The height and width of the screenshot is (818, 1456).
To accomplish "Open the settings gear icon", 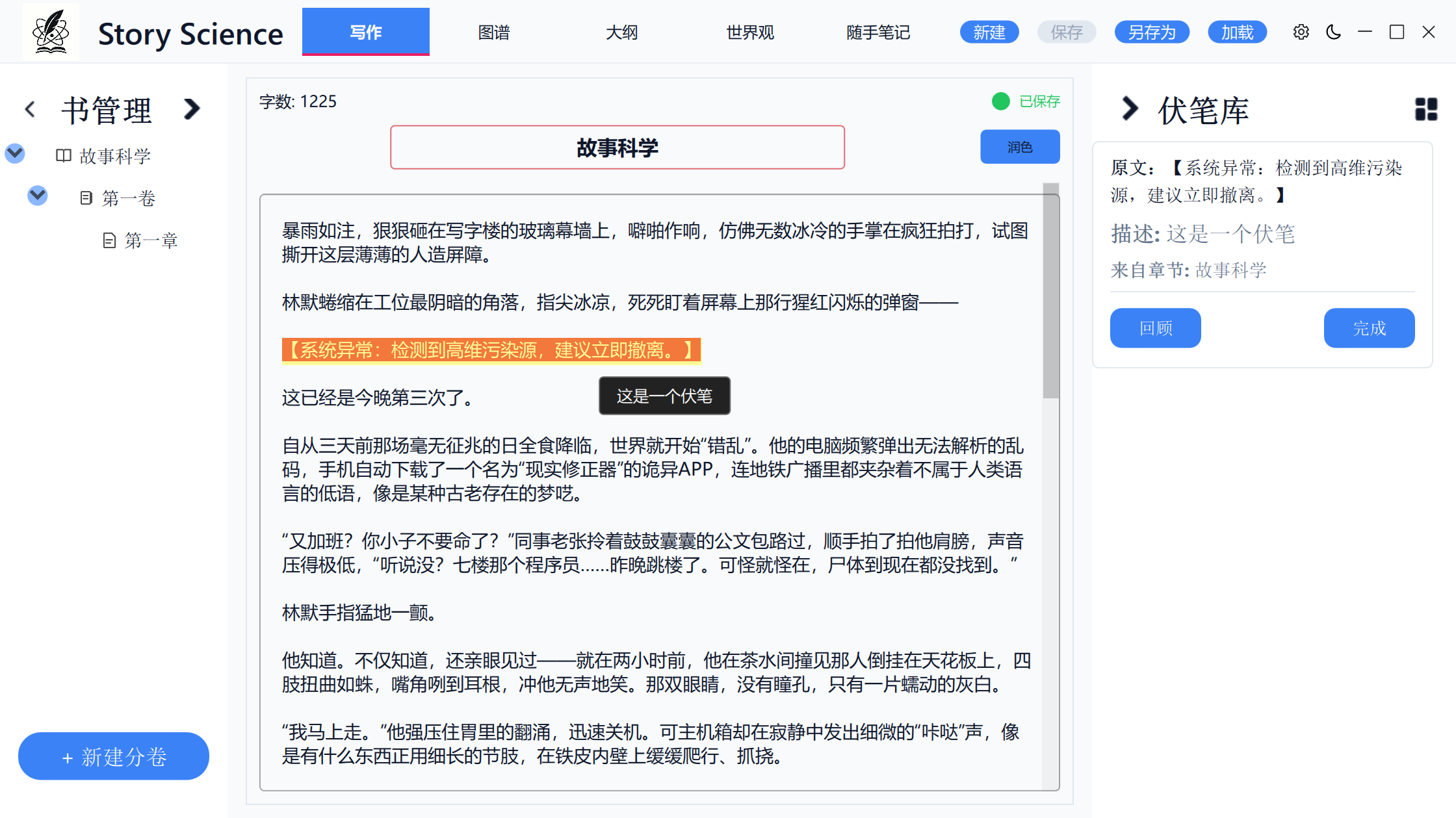I will [1301, 32].
